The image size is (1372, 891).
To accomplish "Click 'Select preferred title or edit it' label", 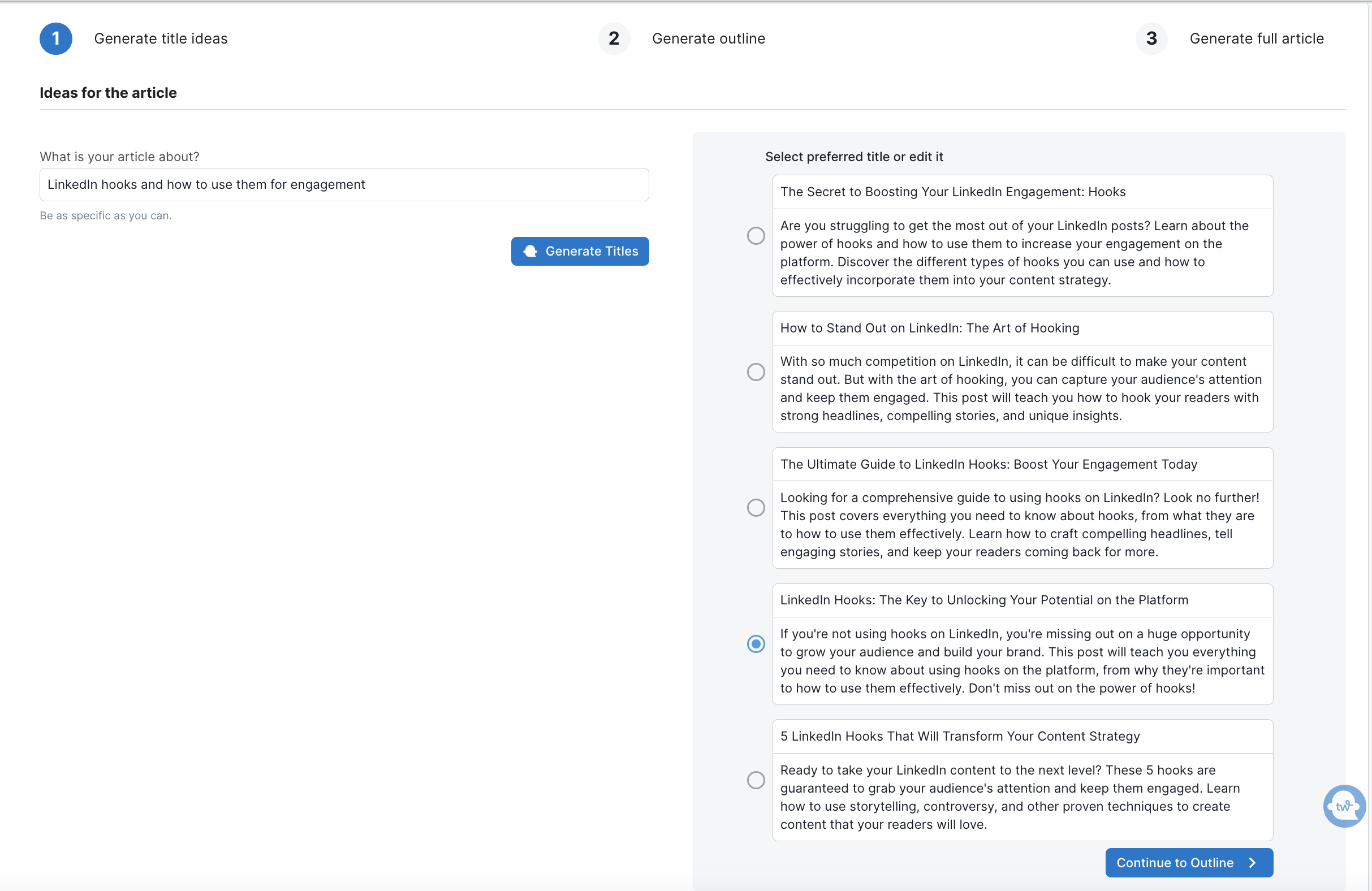I will (x=854, y=157).
